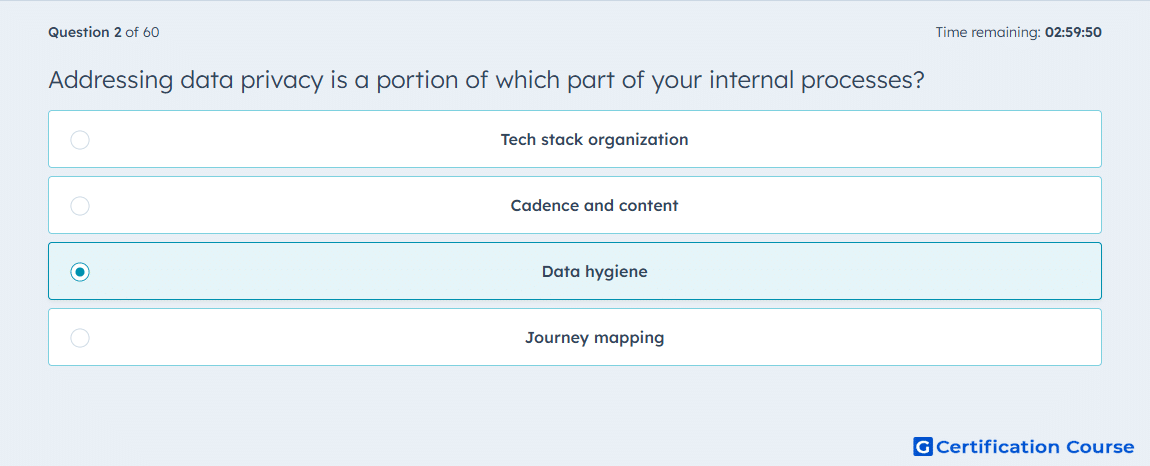Click the bold "Question 2" text
Screen dimensions: 1150x466
point(85,32)
